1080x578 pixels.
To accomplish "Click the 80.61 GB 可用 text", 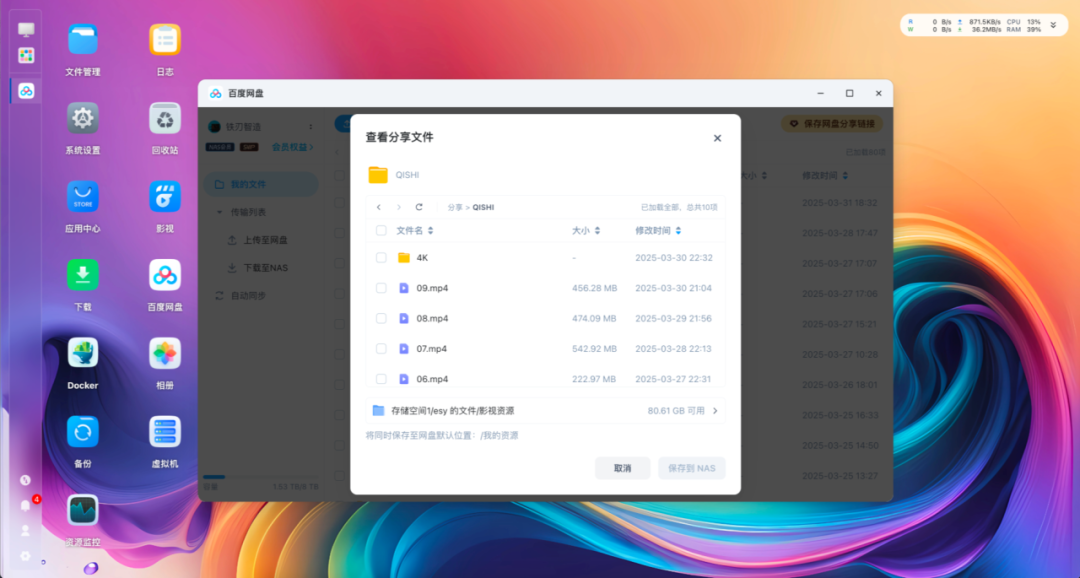I will coord(676,411).
